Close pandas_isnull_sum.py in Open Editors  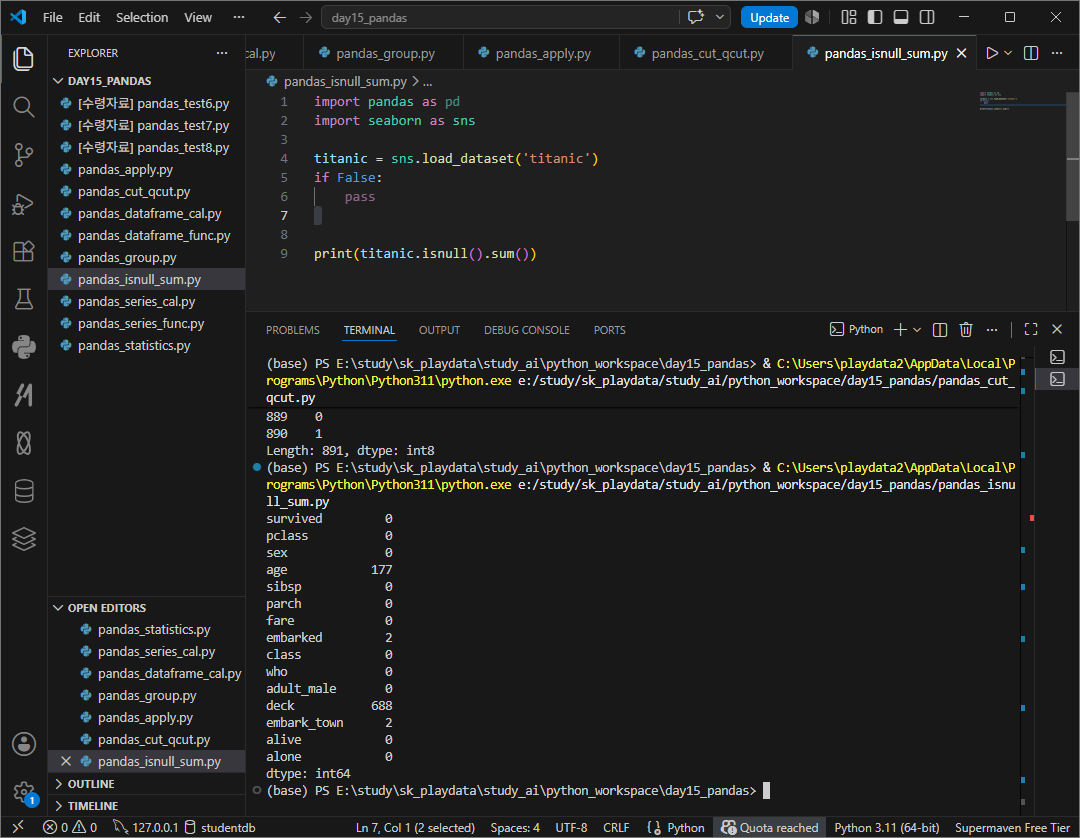[x=65, y=762]
